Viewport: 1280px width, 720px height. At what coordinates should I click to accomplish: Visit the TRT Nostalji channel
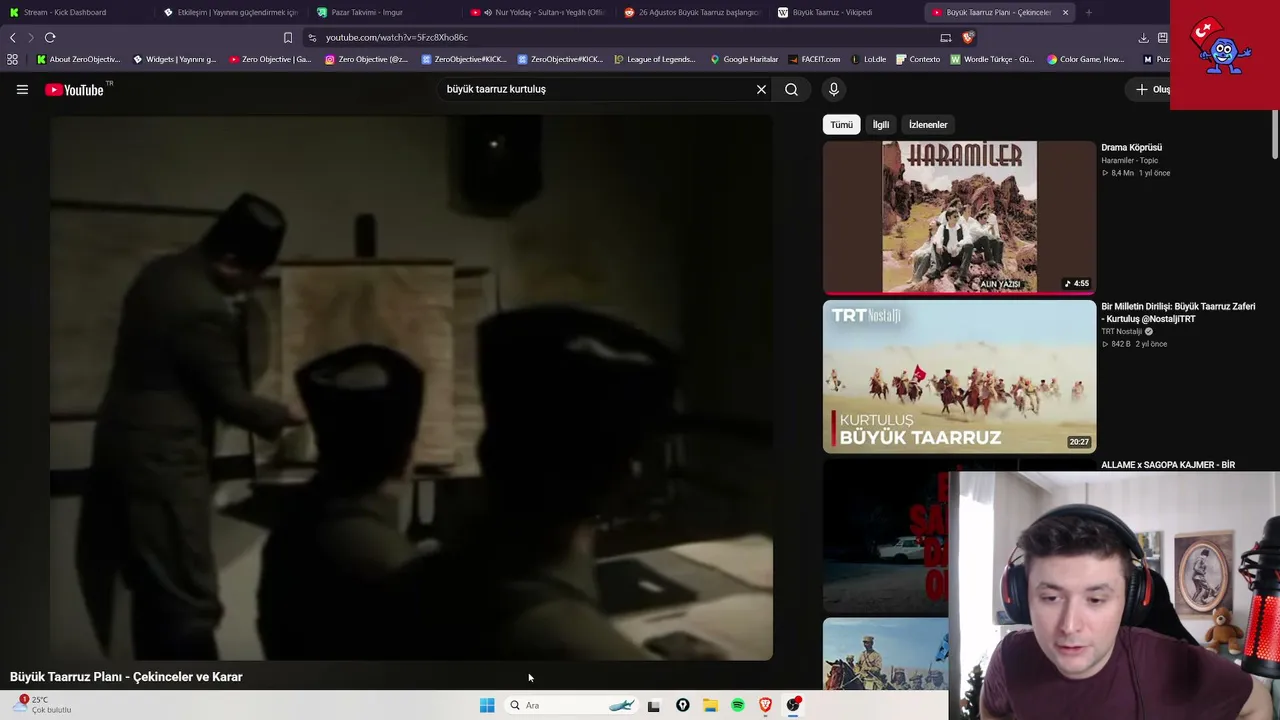[x=1121, y=332]
